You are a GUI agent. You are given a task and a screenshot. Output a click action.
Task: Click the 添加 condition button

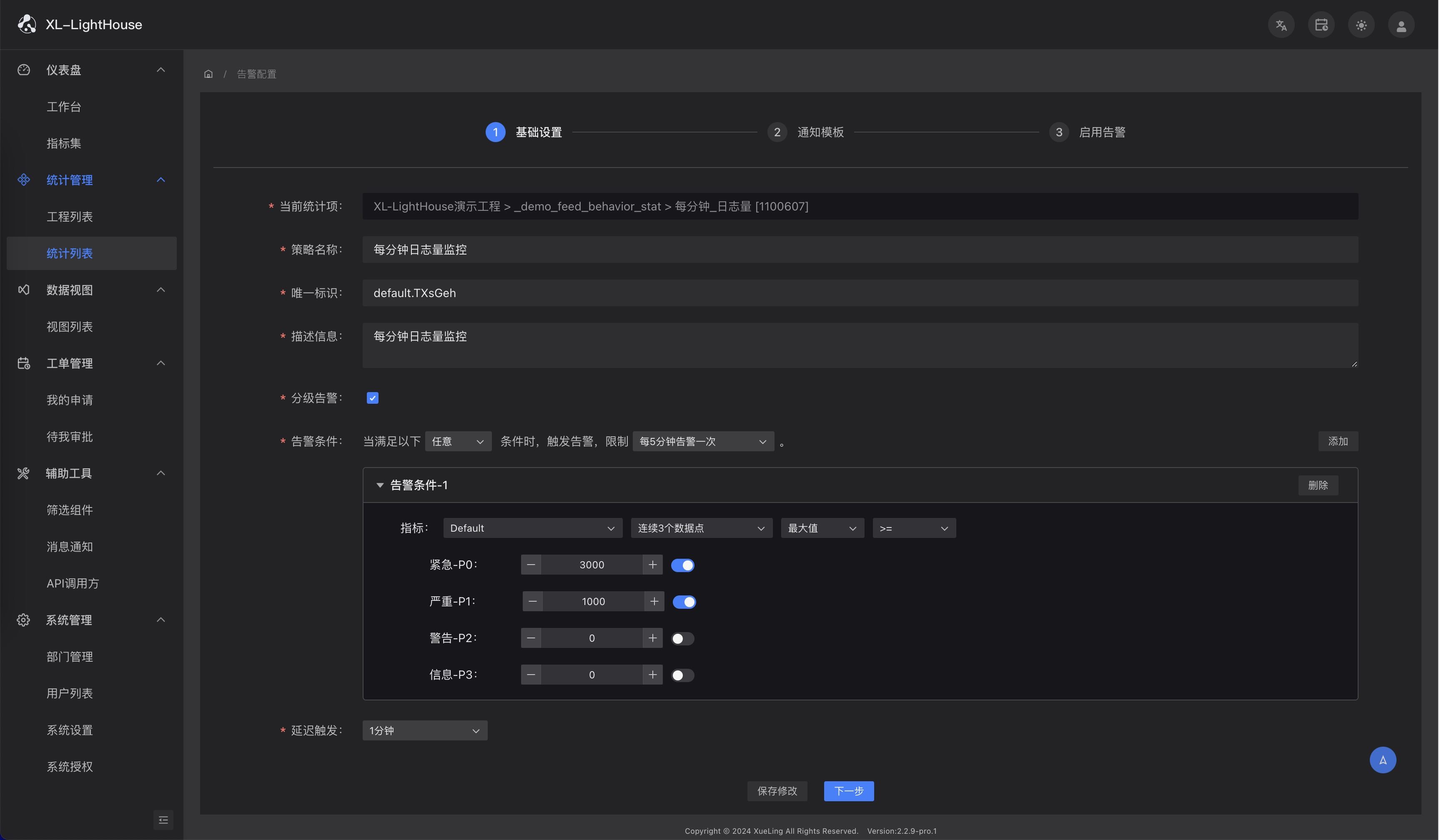1337,442
